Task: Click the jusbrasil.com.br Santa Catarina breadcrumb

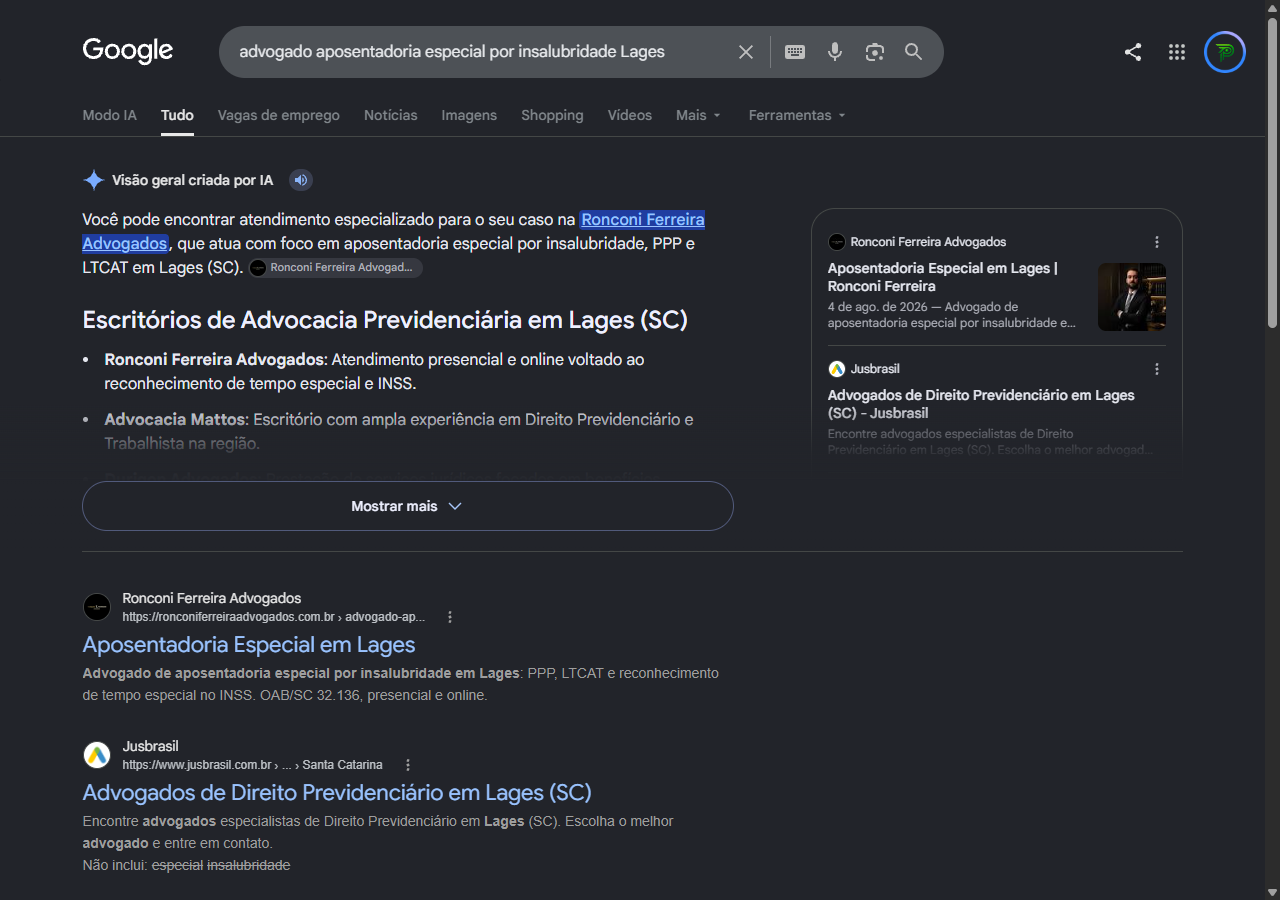Action: pos(253,765)
